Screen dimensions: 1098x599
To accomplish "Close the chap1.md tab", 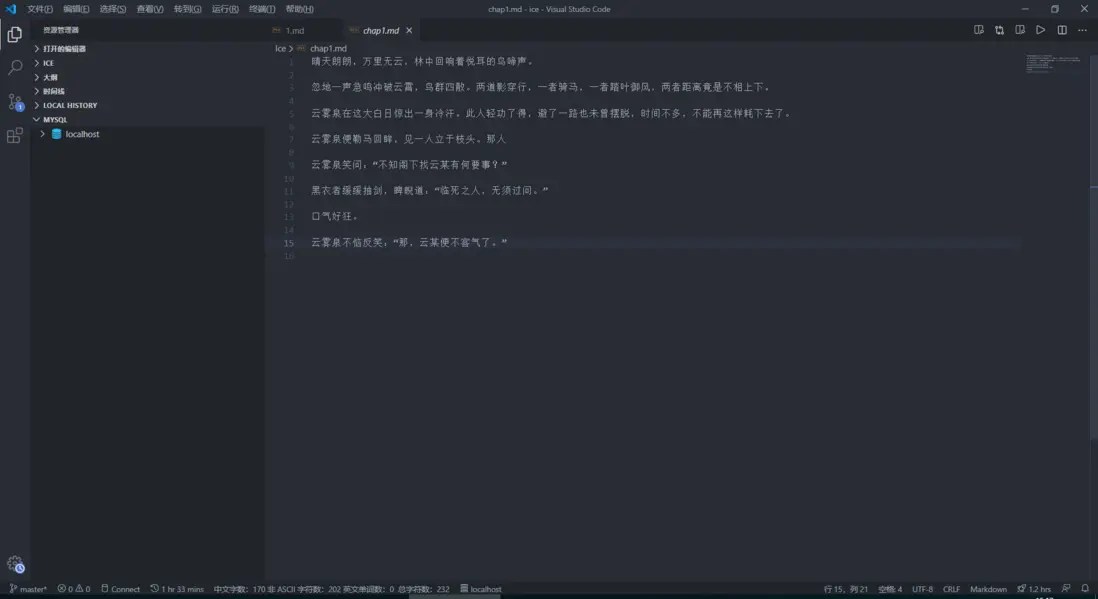I will click(x=409, y=30).
